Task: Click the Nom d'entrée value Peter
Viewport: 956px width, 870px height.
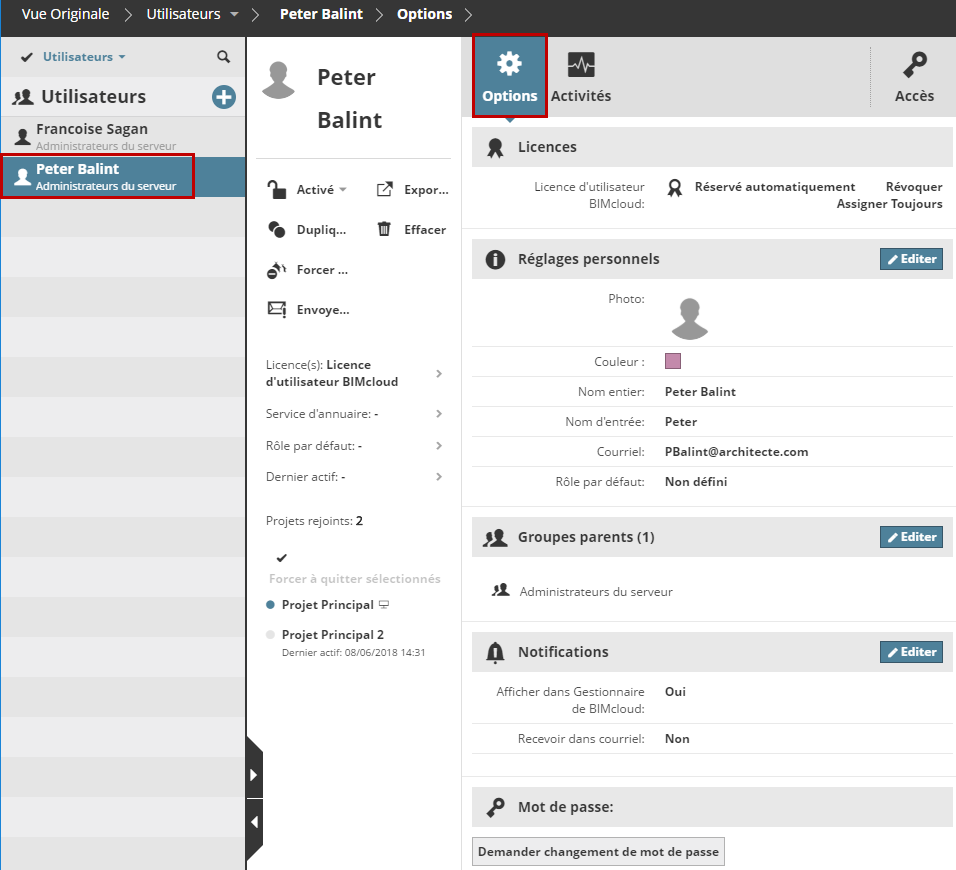Action: pos(680,421)
